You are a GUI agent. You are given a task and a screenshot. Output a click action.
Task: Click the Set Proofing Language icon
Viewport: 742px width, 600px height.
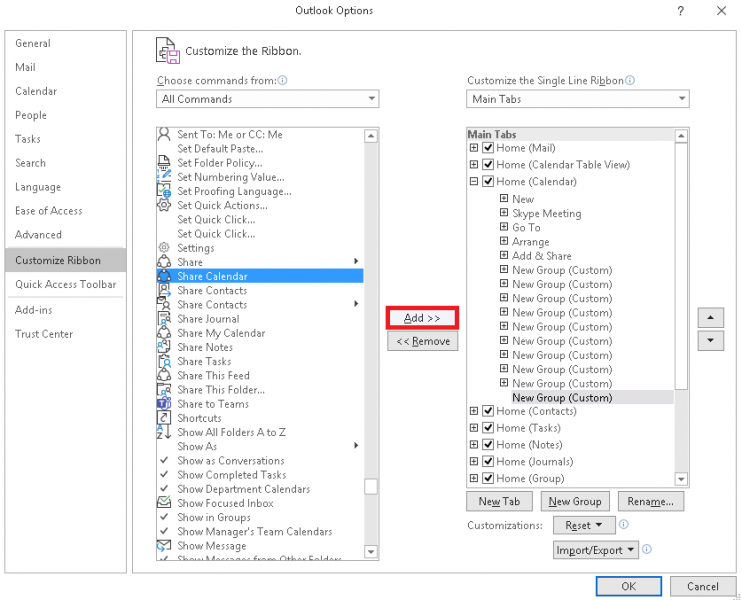[x=164, y=191]
